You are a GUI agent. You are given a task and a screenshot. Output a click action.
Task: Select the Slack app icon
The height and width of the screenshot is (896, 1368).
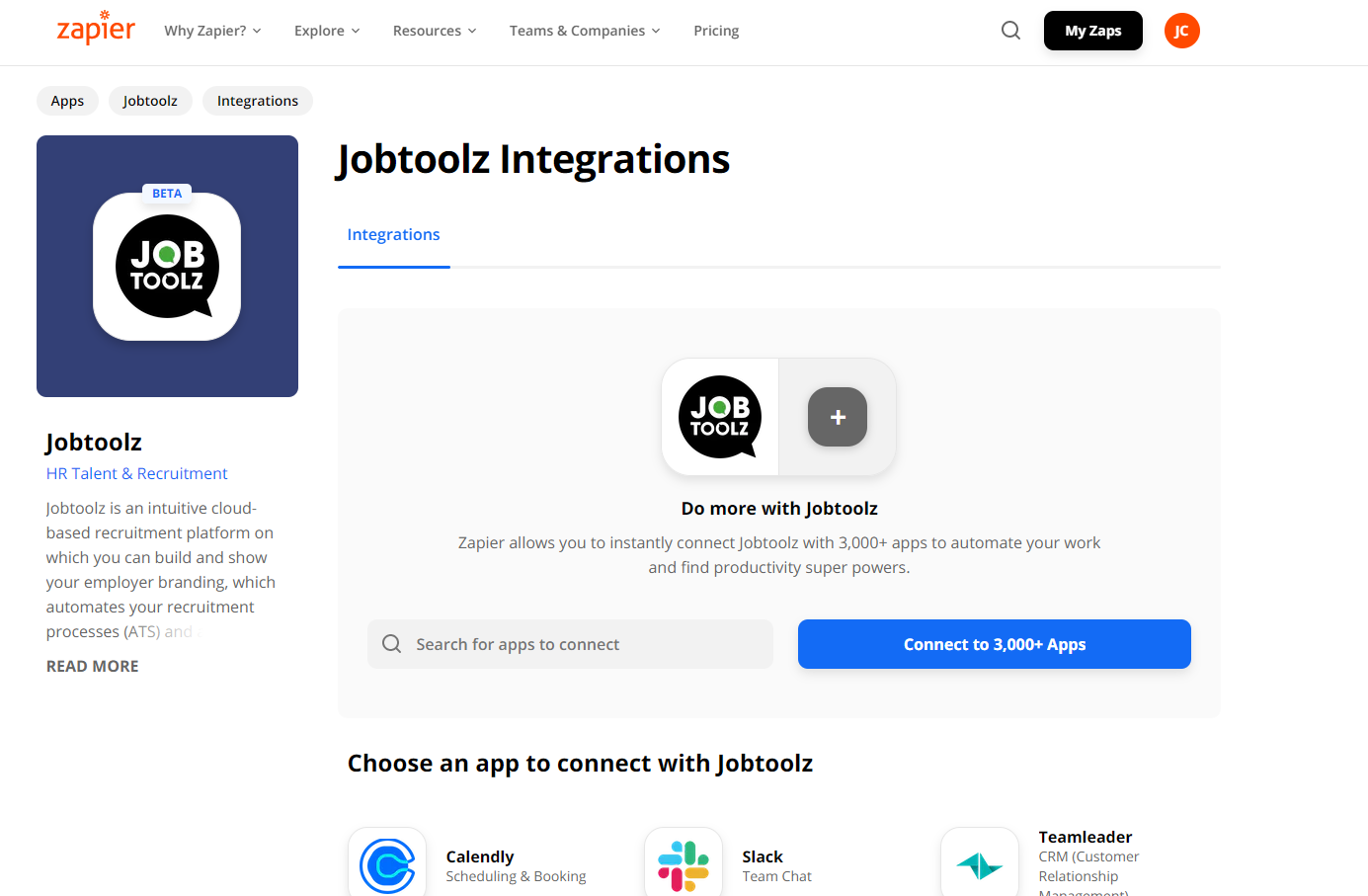(x=684, y=862)
